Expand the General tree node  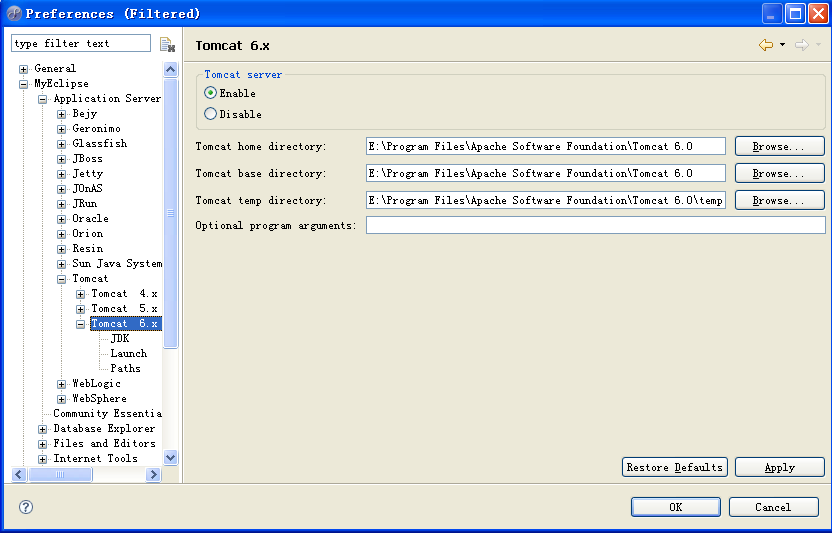pos(23,69)
